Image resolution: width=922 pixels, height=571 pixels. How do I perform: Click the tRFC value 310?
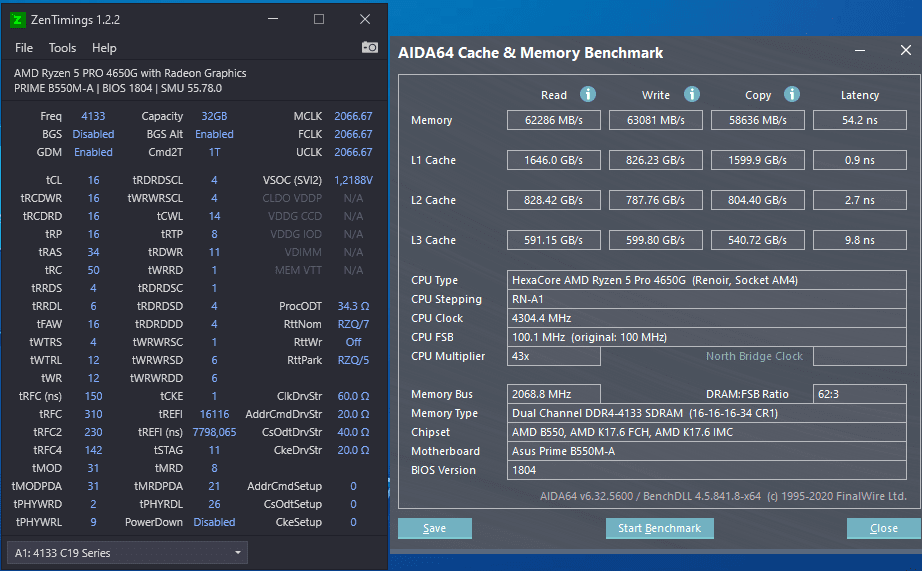coord(93,414)
